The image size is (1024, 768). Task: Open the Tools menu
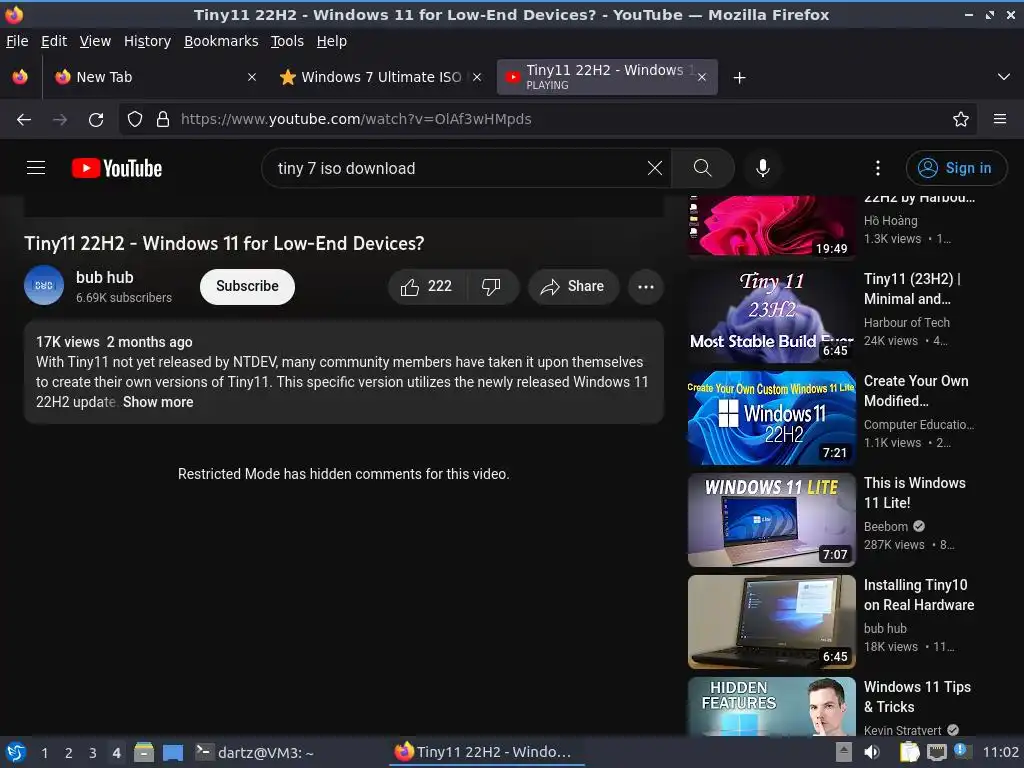[287, 41]
